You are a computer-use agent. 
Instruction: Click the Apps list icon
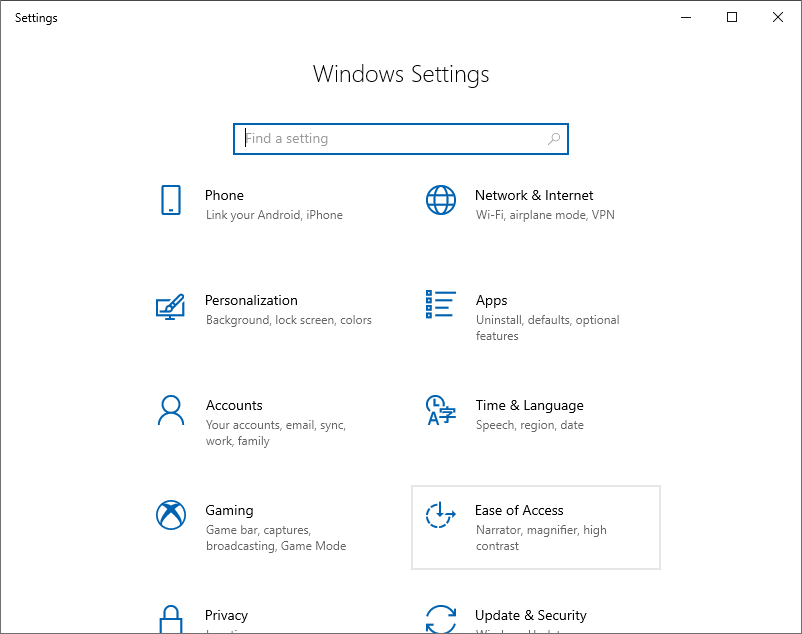click(440, 304)
